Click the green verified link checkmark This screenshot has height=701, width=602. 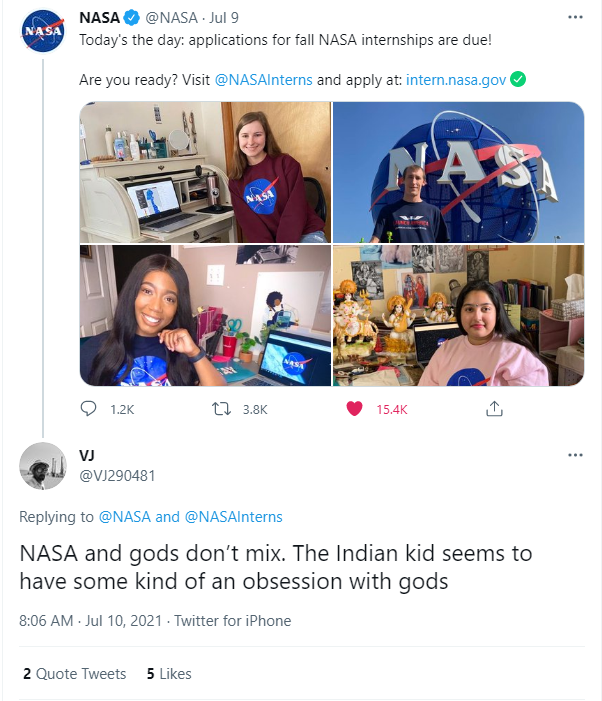[x=518, y=80]
